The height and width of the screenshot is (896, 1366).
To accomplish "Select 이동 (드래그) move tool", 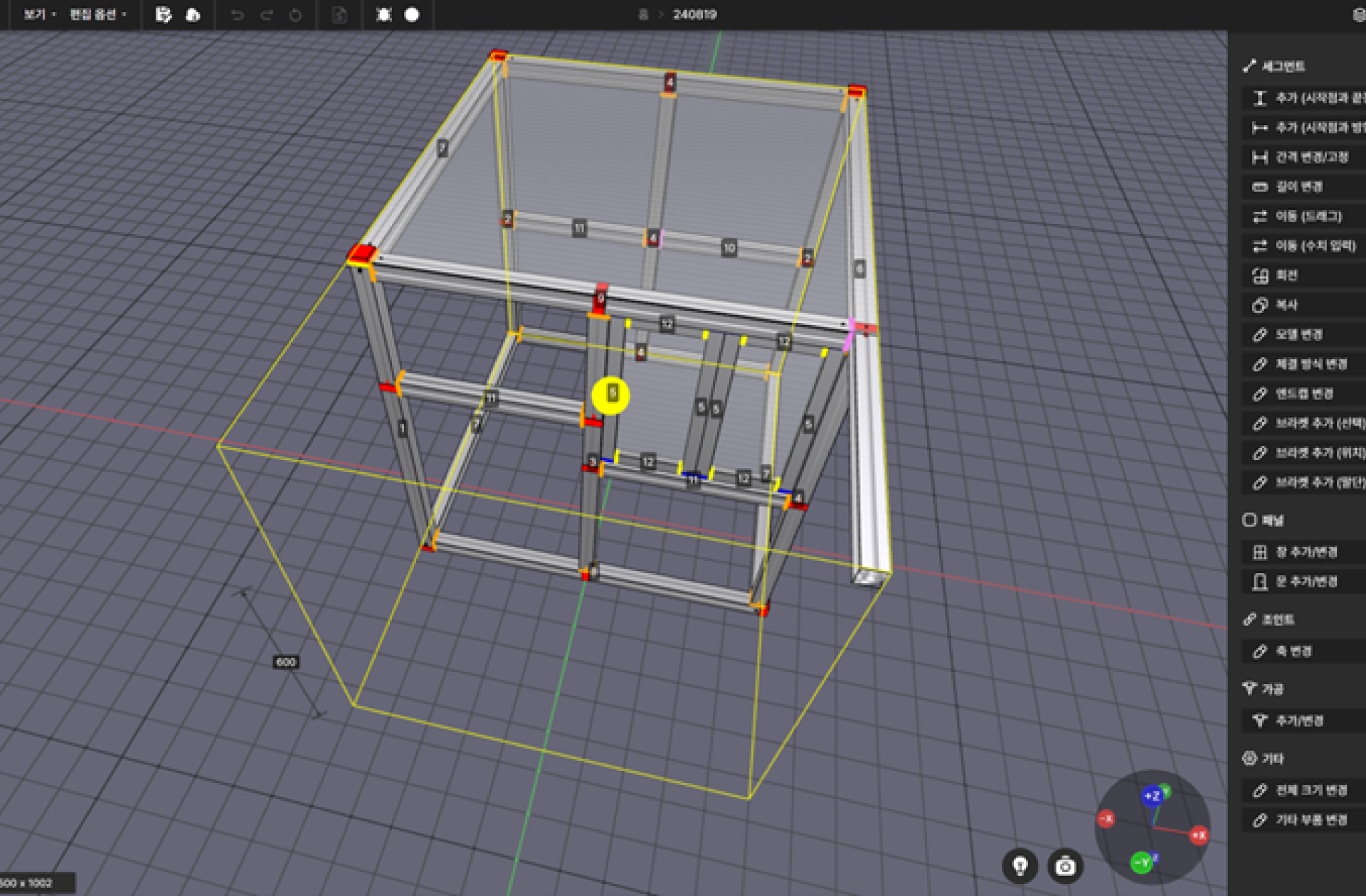I will click(1308, 216).
